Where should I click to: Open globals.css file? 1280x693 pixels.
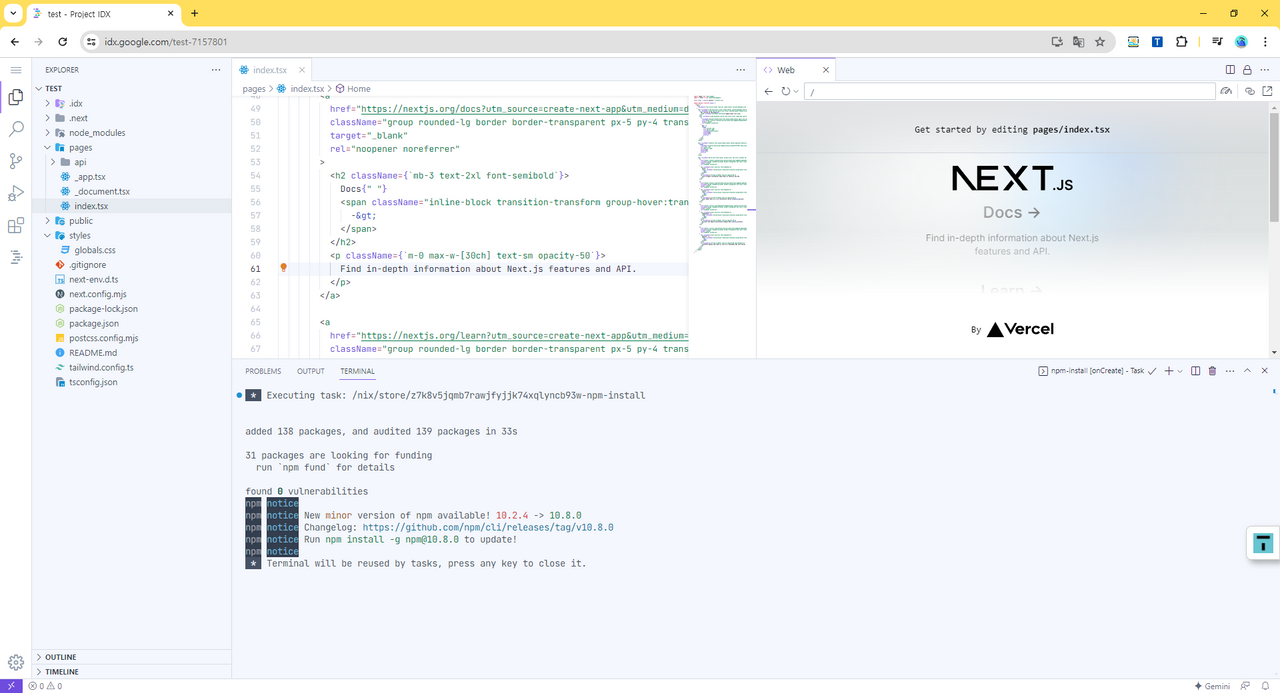(95, 250)
